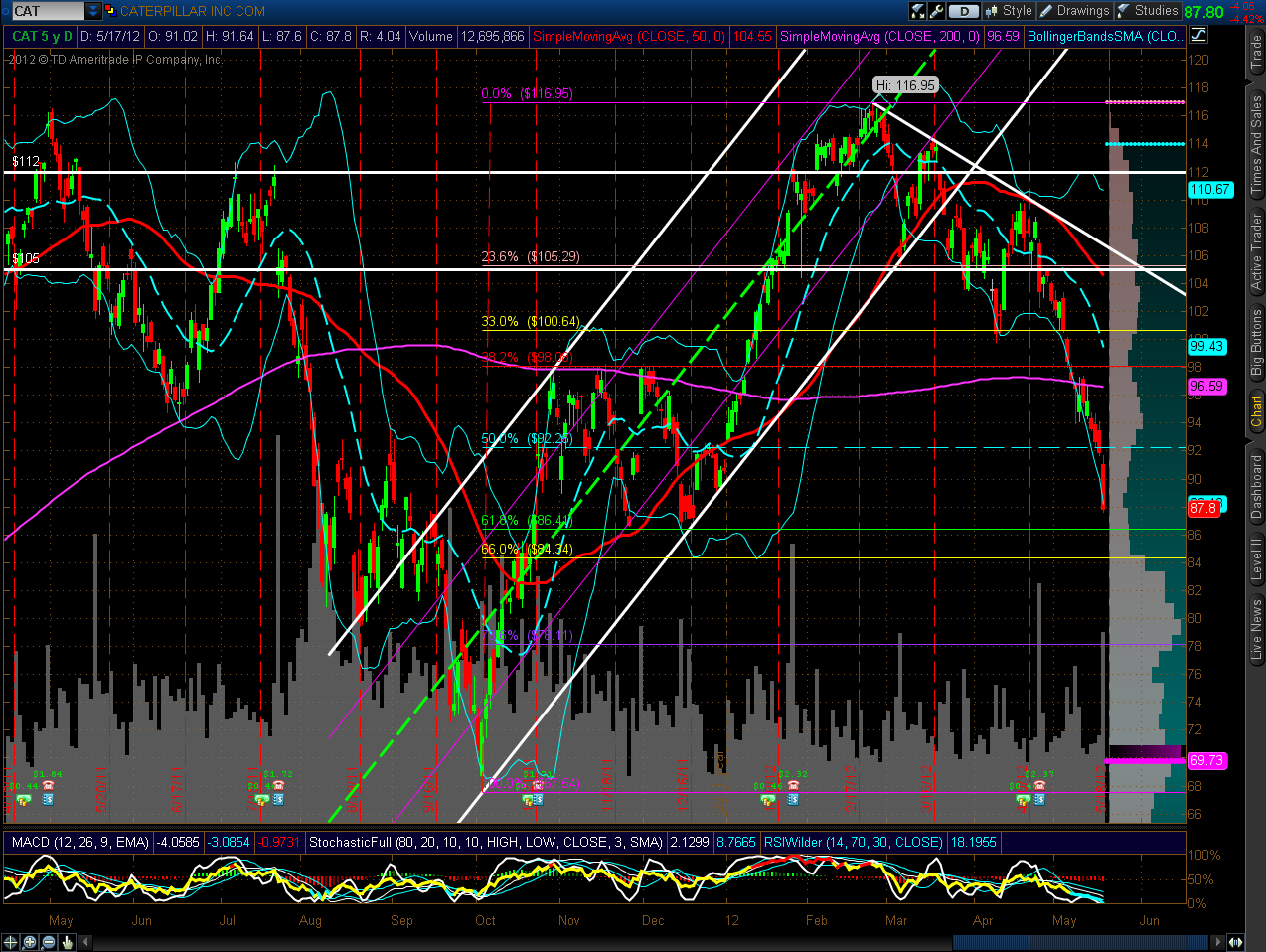The width and height of the screenshot is (1266, 952).
Task: Open the Active Trader side tab
Action: pyautogui.click(x=1256, y=251)
